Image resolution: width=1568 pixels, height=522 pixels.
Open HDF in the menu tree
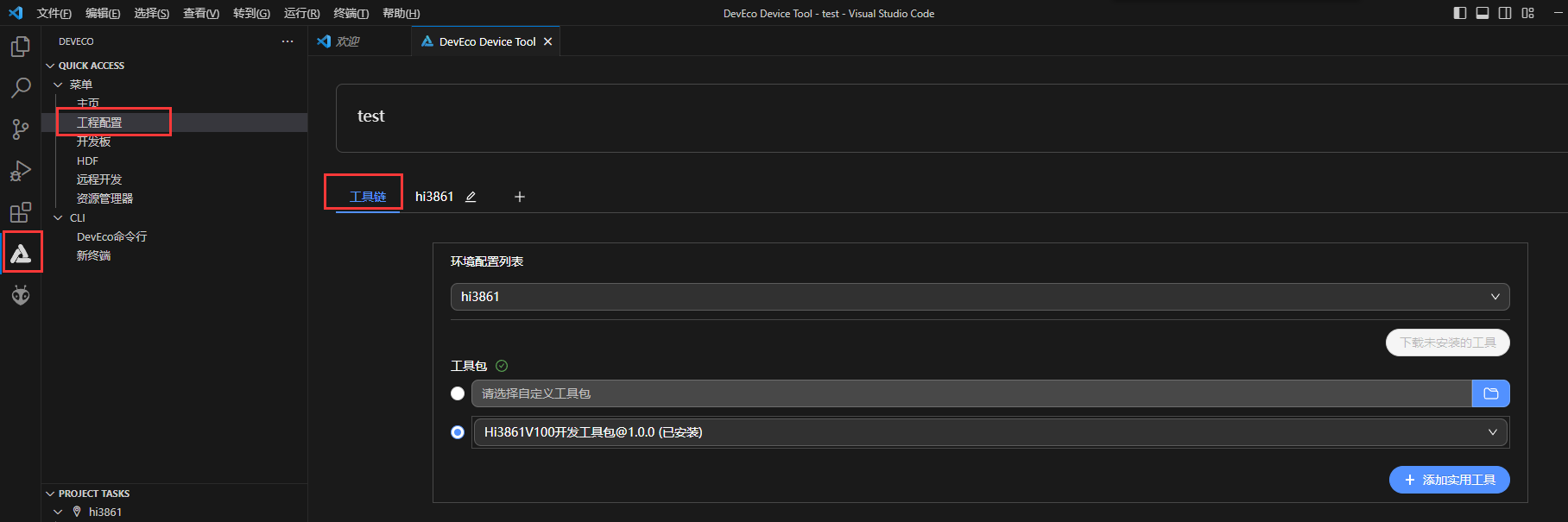tap(87, 160)
